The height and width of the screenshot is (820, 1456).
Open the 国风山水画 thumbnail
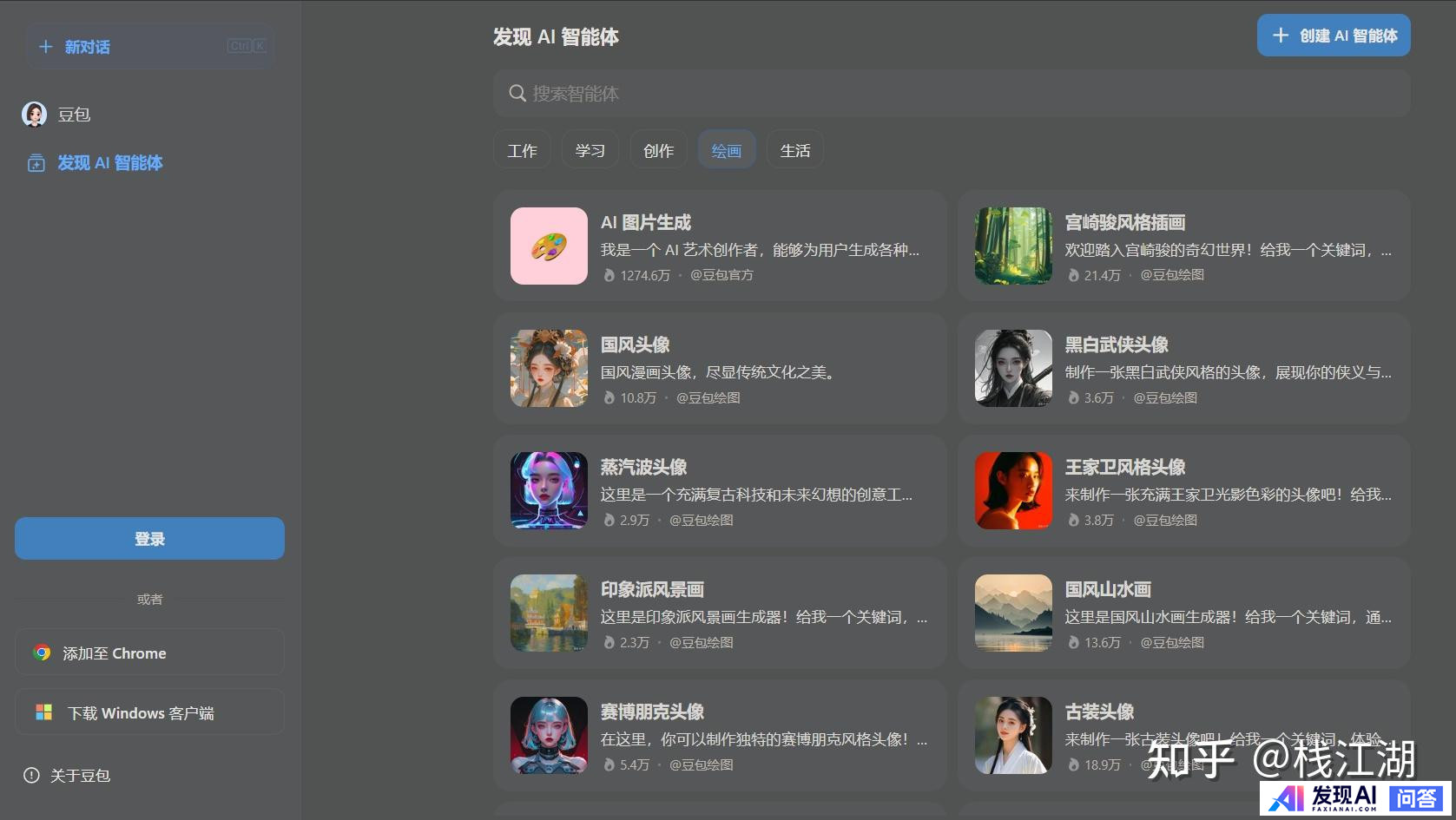pos(1013,613)
